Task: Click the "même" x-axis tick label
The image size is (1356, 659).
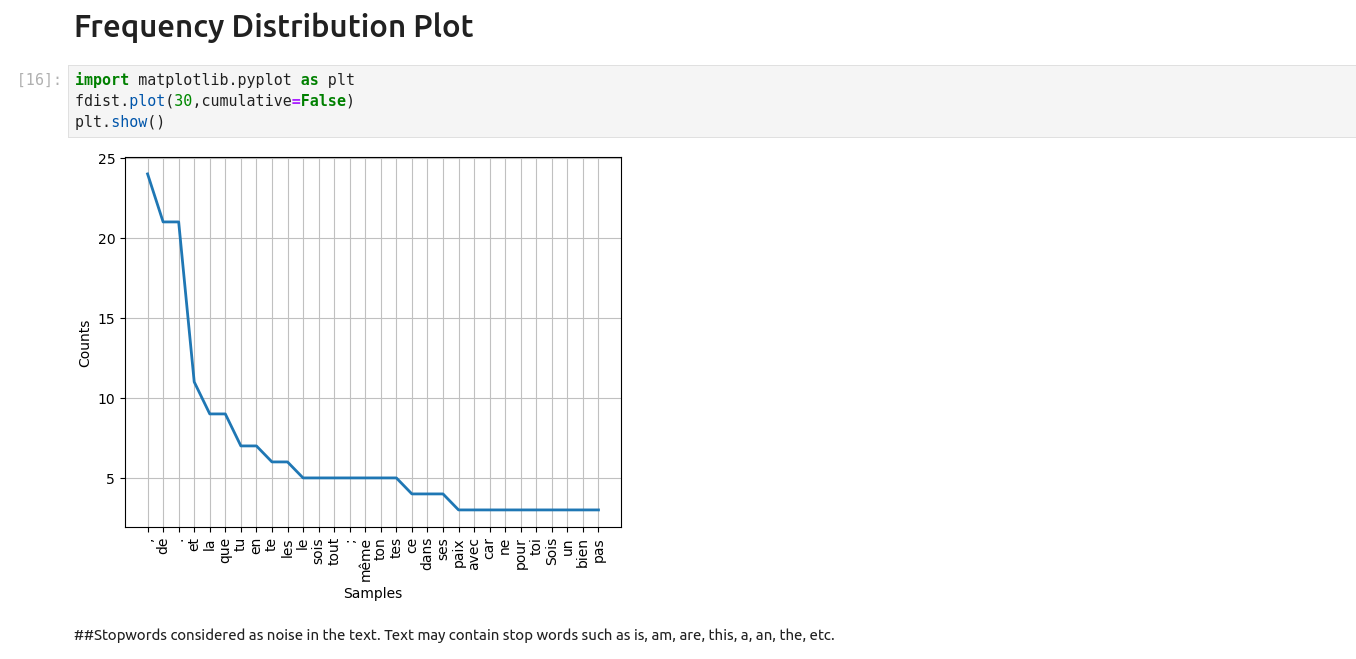Action: tap(365, 560)
